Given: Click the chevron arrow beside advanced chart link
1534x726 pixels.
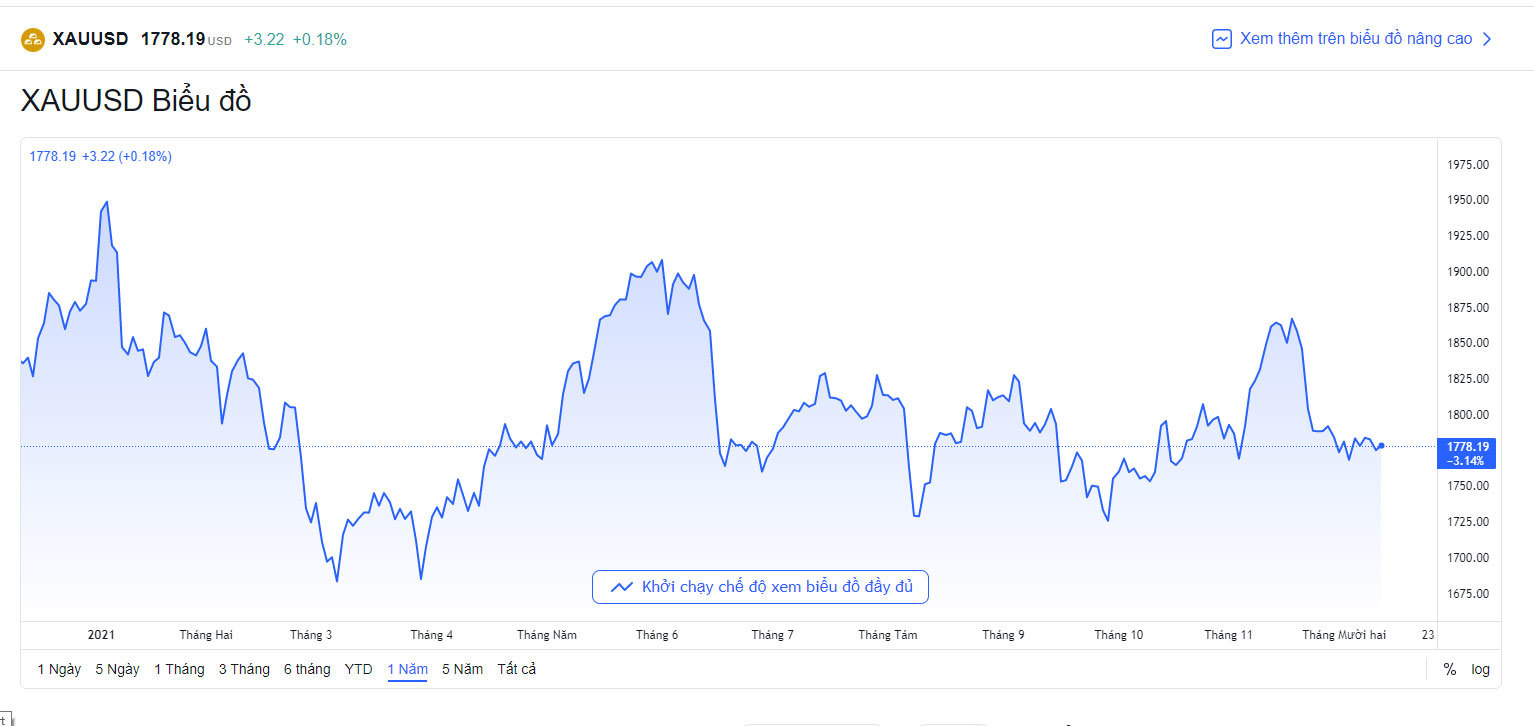Looking at the screenshot, I should click(x=1487, y=39).
